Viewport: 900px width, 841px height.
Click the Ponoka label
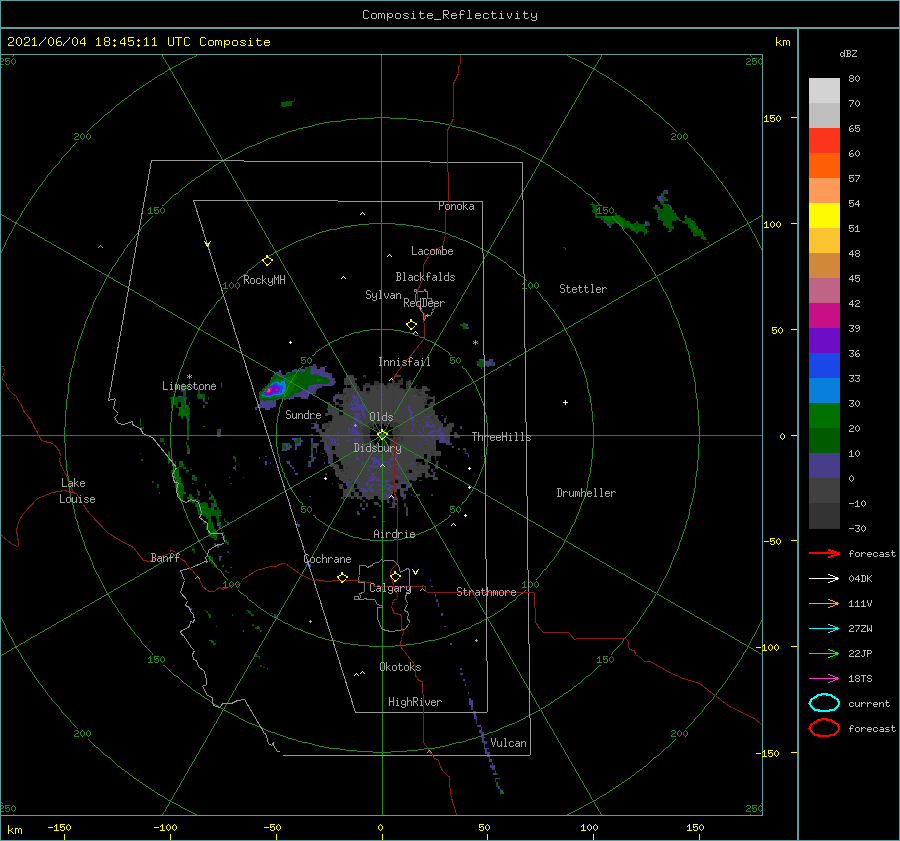point(456,206)
